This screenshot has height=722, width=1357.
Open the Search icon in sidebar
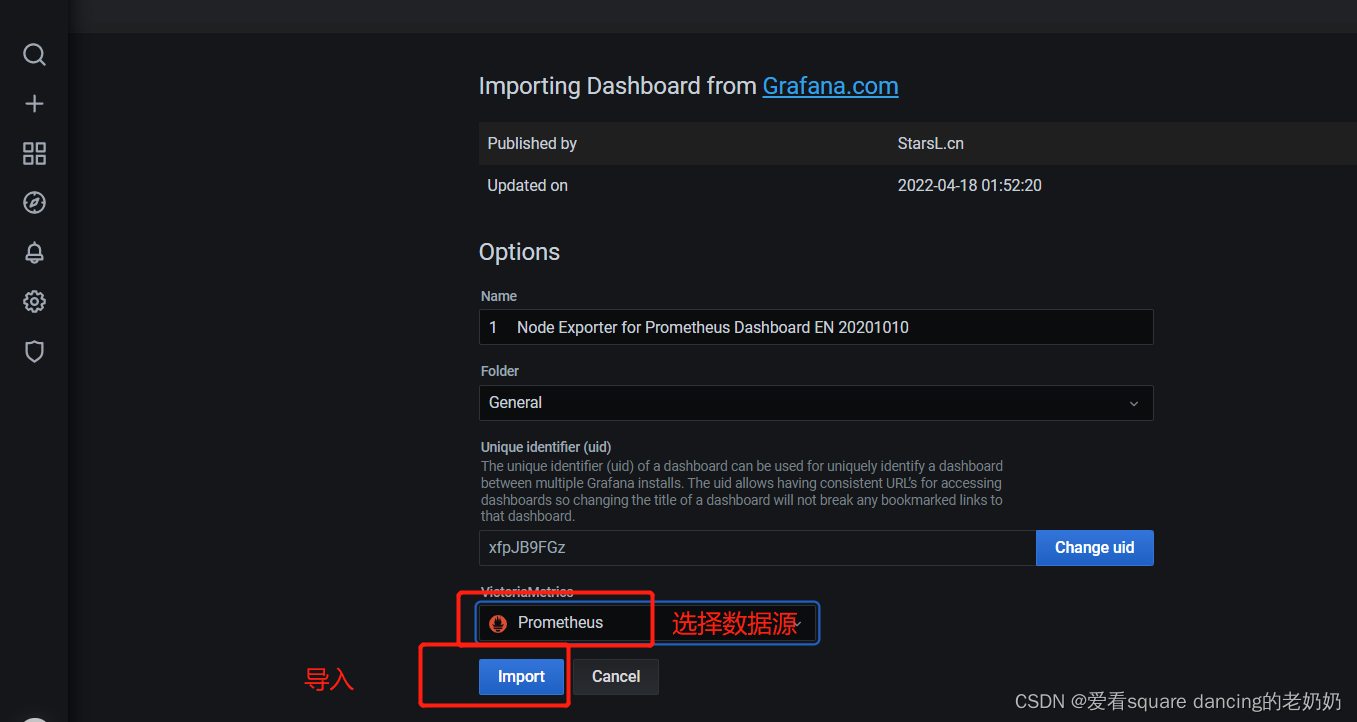[34, 54]
